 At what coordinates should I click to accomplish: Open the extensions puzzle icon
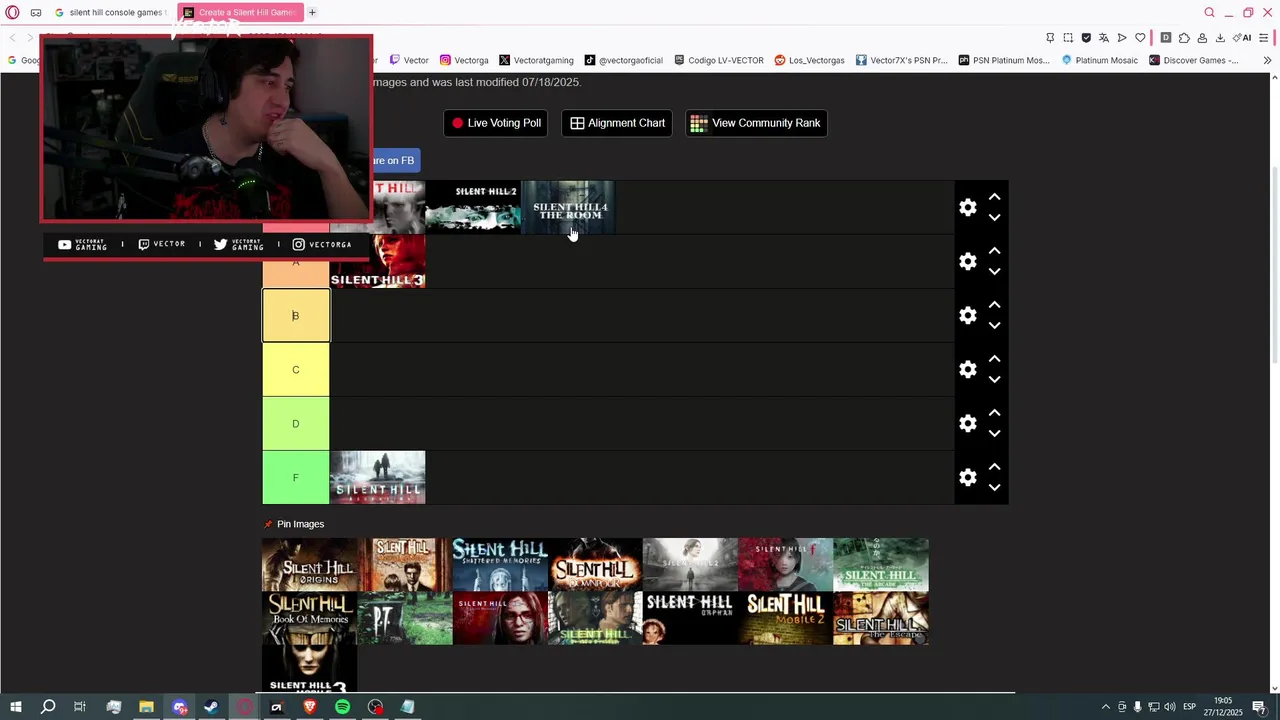click(1184, 38)
